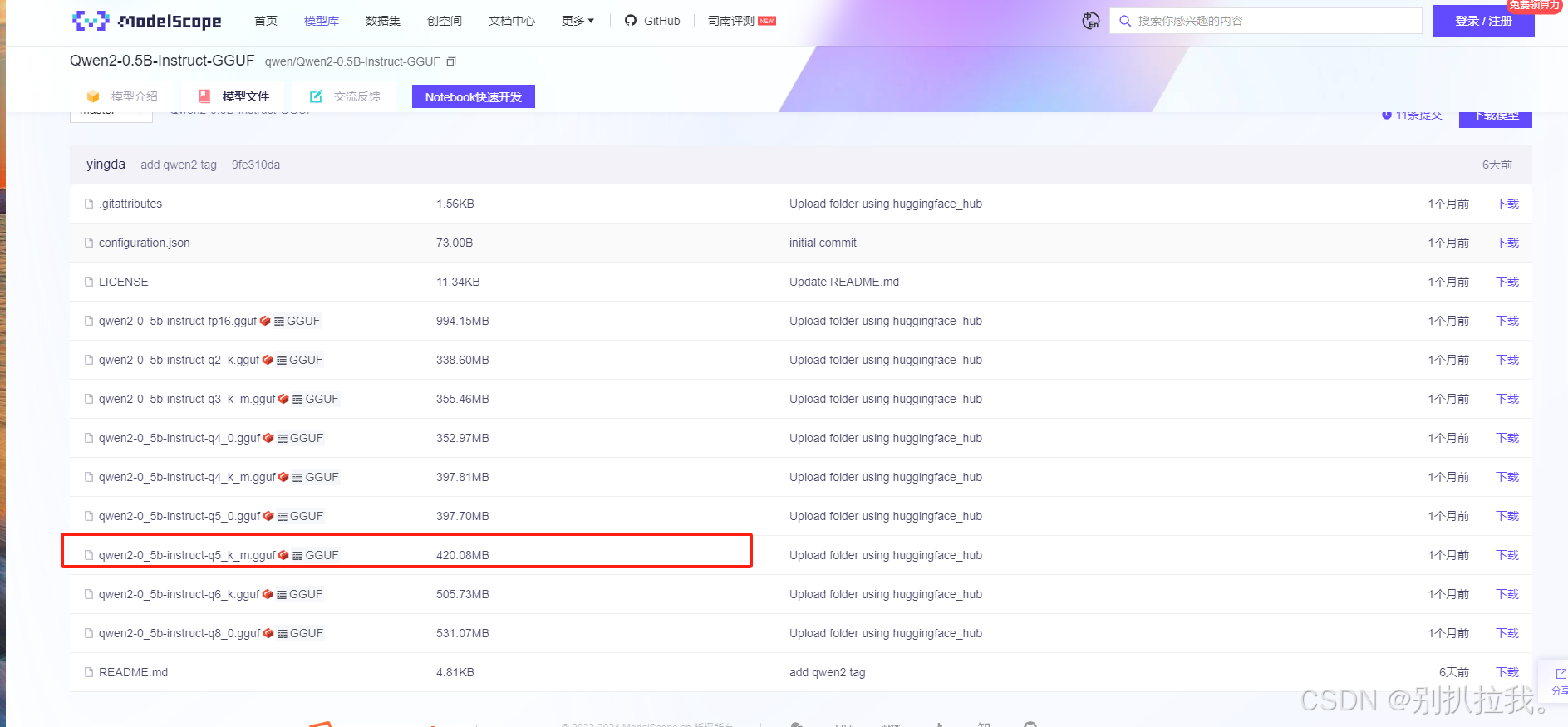
Task: Click the file icon beside configuration.json
Action: 89,243
